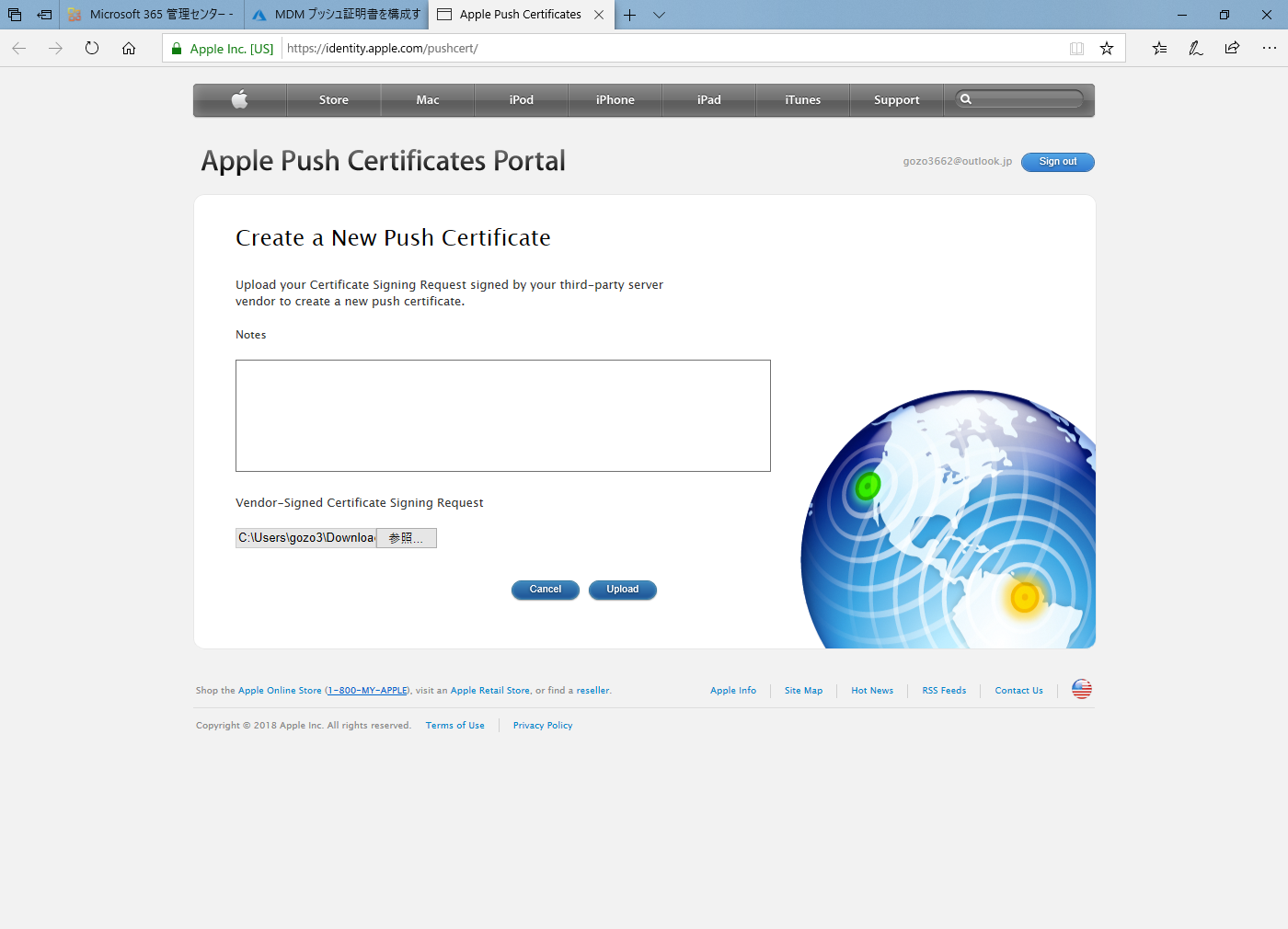Open the favorites hub

pyautogui.click(x=1159, y=49)
